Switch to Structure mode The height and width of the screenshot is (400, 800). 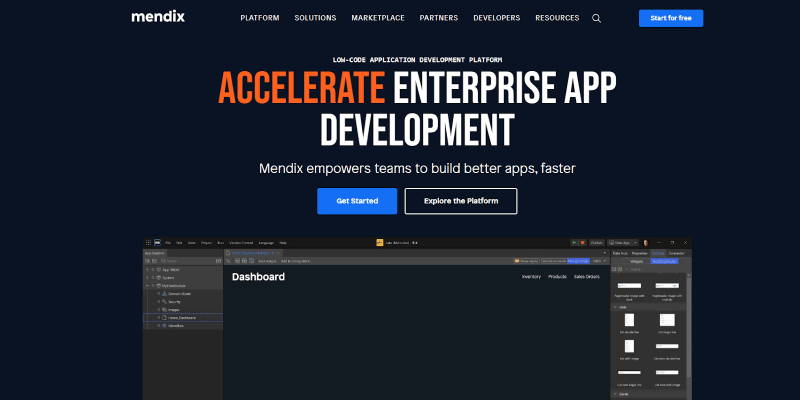point(554,261)
